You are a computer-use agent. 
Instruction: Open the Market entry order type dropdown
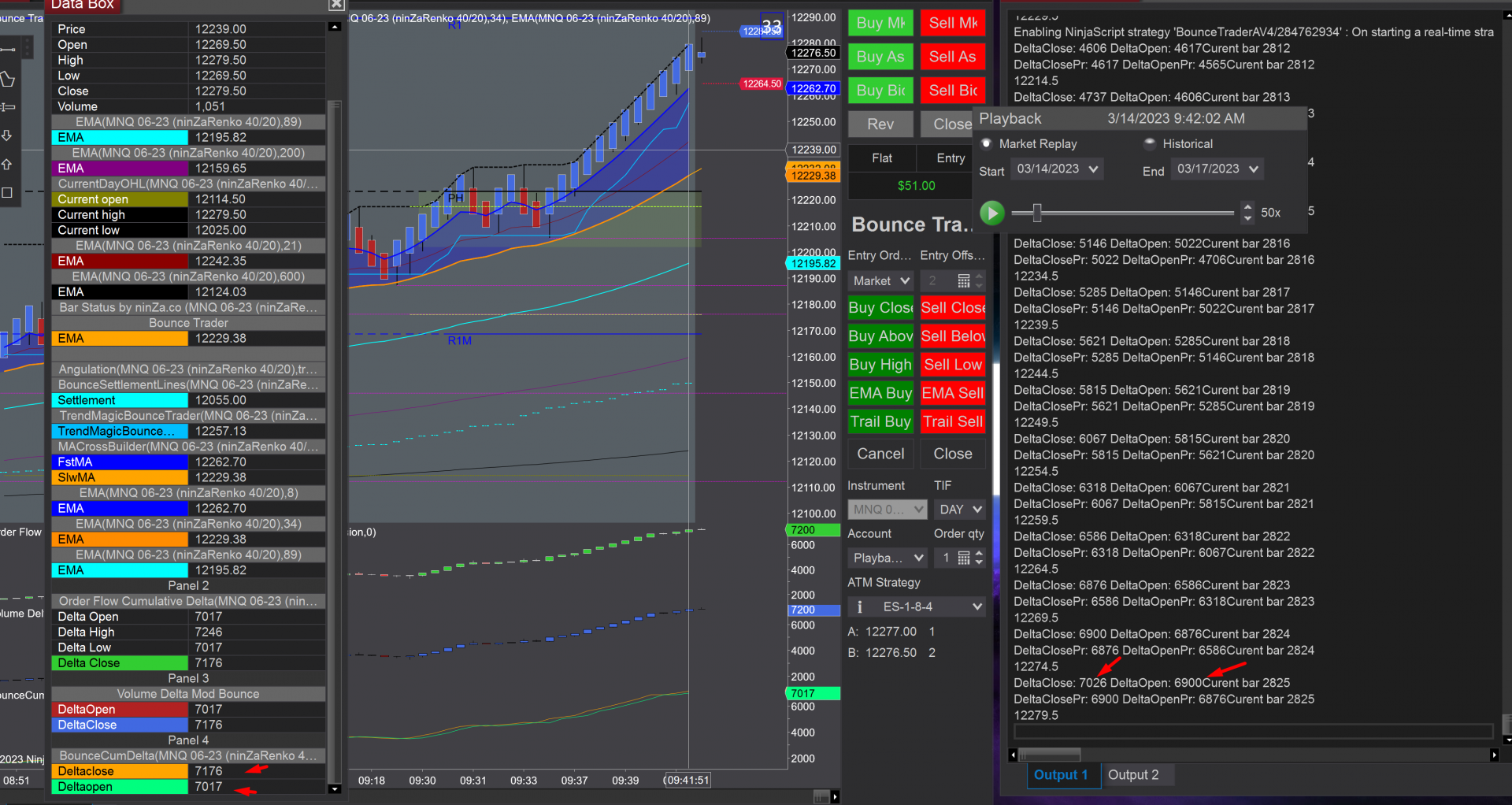click(x=881, y=280)
